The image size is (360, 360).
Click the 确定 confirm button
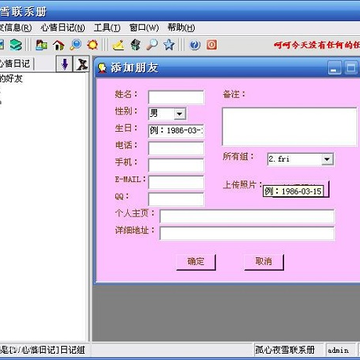tap(196, 262)
